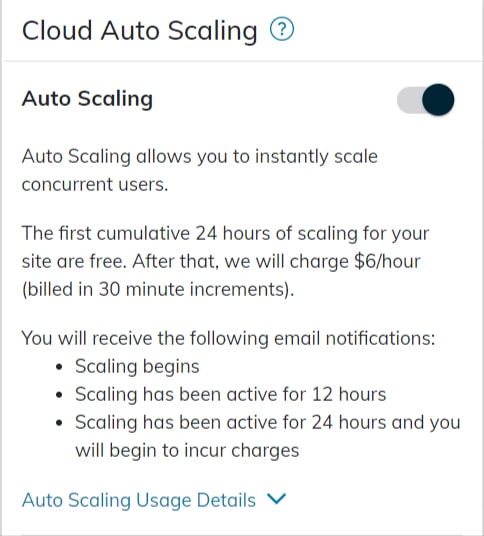Click the dark knob of the Auto Scaling switch

438,100
